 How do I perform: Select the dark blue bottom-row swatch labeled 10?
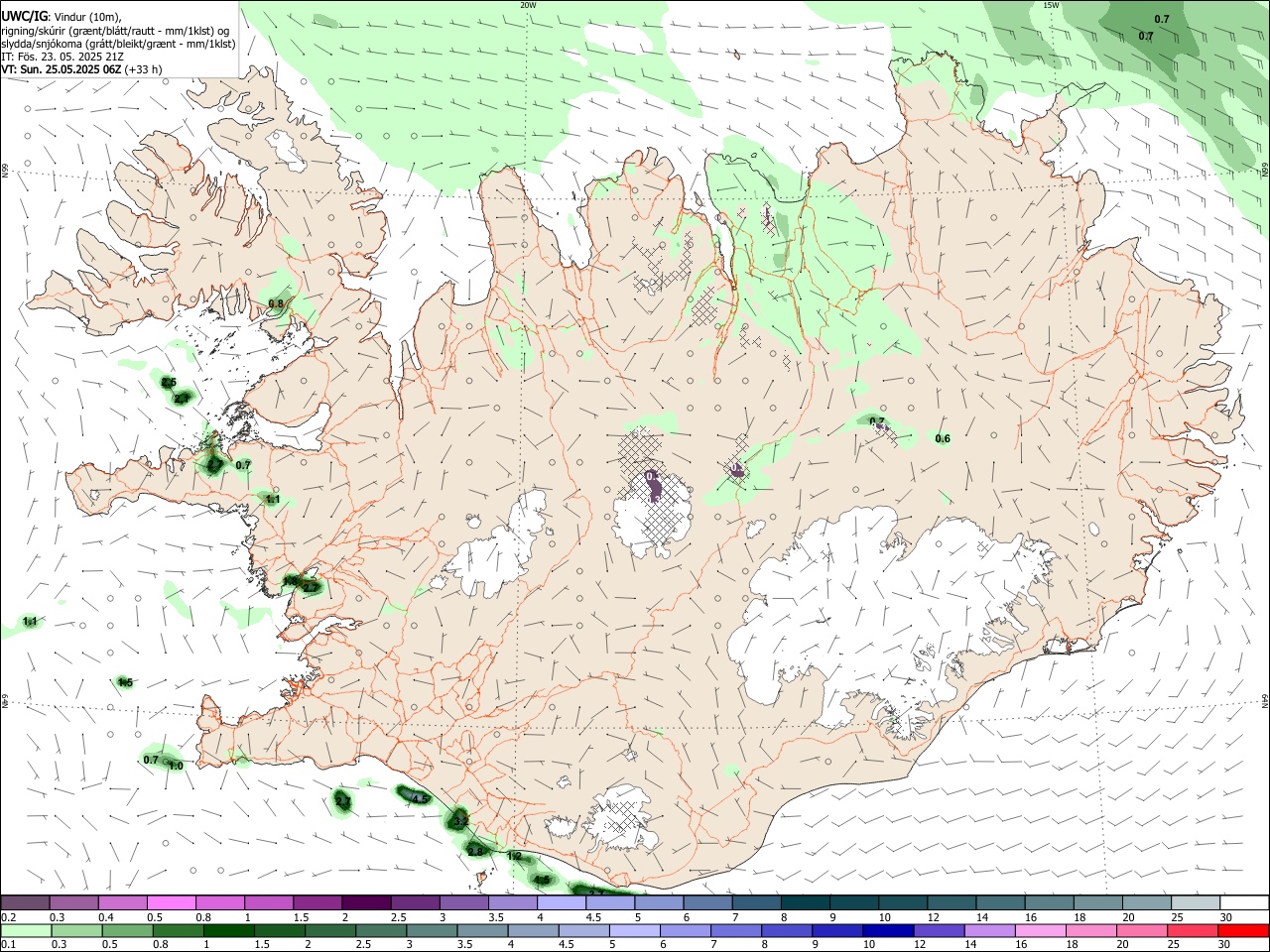pos(888,930)
